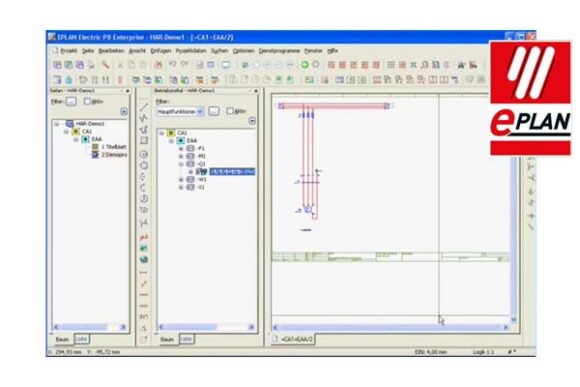Toggle the Aktiv checkbox in the Betriebsmittel panel
The image size is (580, 387).
(x=230, y=111)
